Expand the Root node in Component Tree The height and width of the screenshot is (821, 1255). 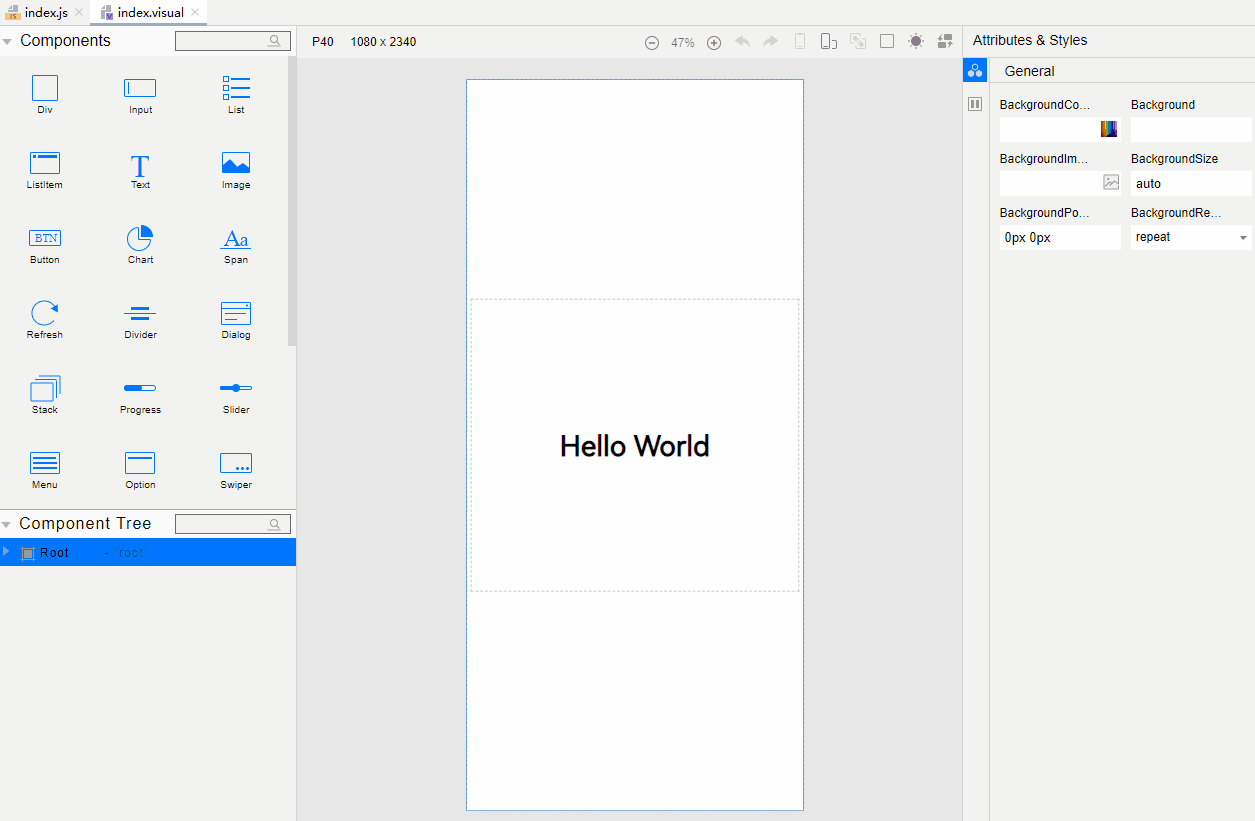[7, 552]
